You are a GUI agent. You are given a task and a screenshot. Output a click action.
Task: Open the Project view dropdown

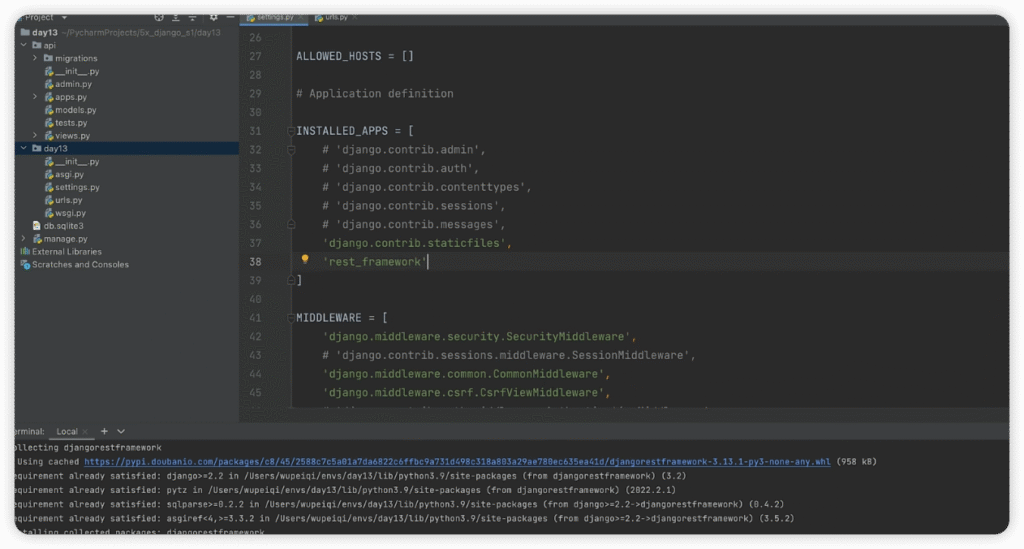(x=64, y=18)
